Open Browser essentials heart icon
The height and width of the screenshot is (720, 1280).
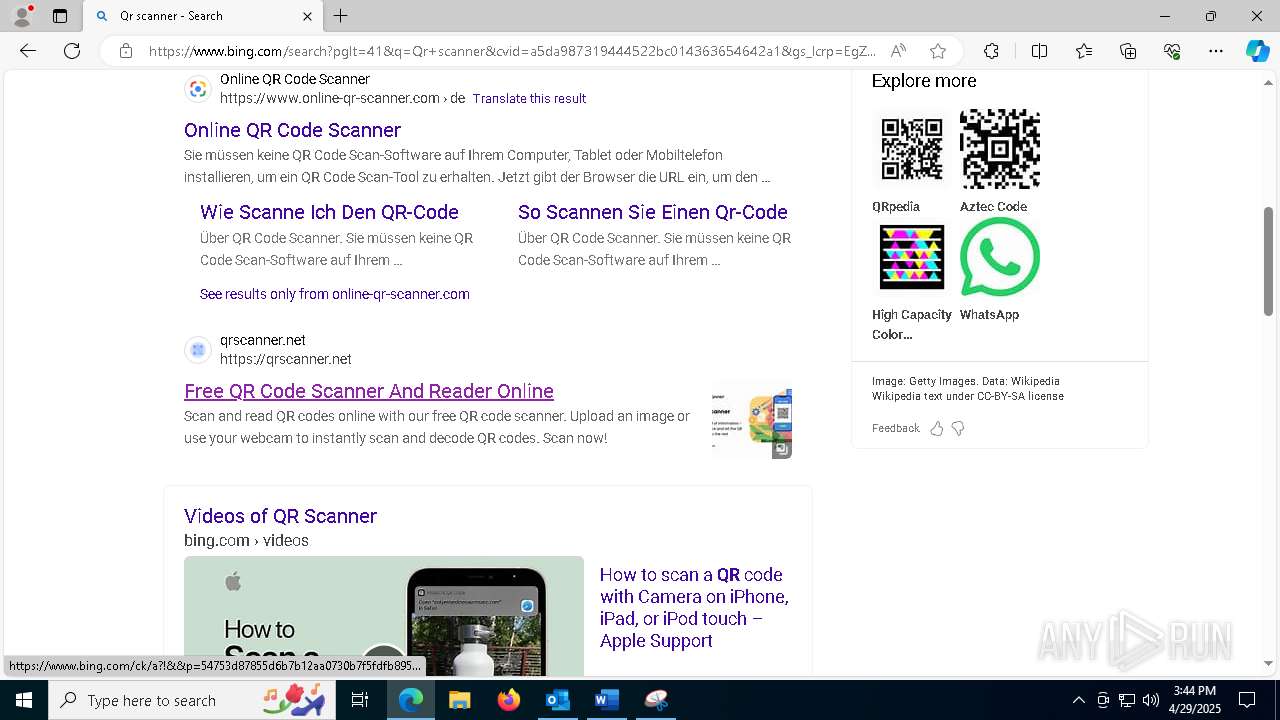click(1172, 51)
